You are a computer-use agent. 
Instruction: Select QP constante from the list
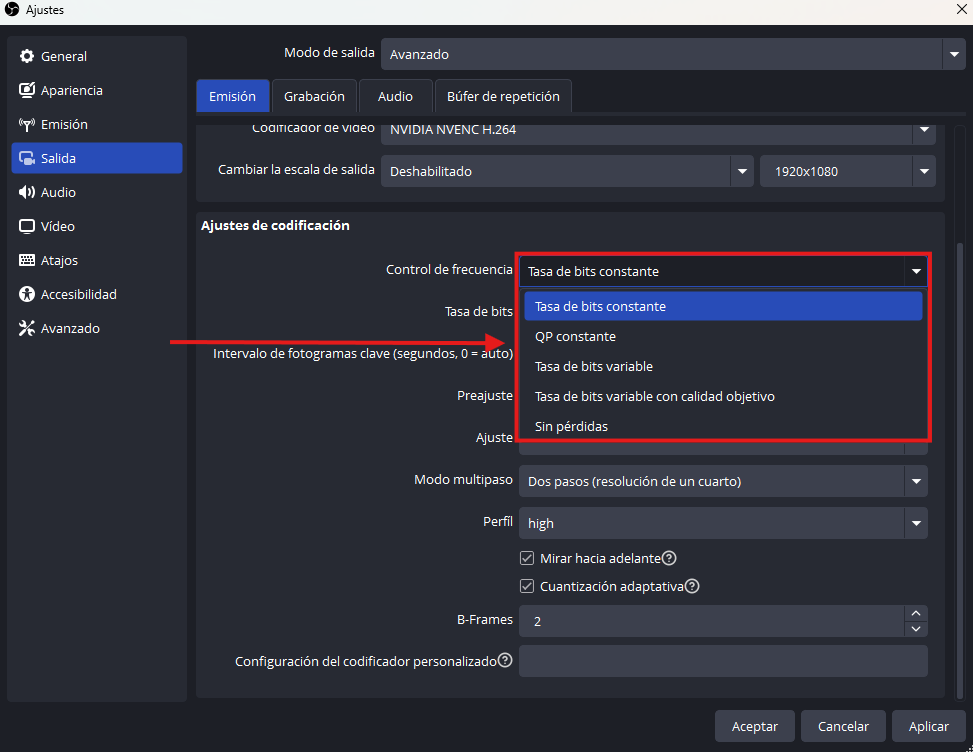coord(575,337)
